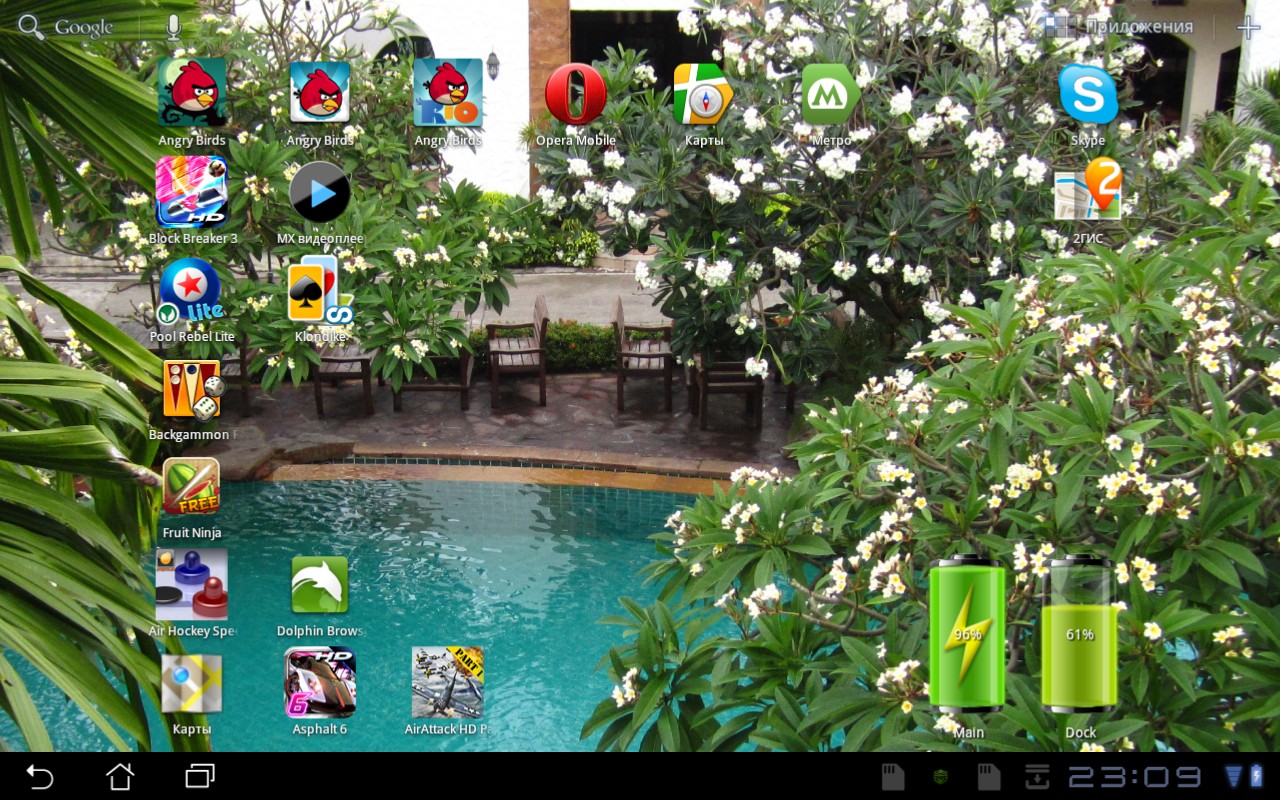The width and height of the screenshot is (1280, 800).
Task: Tap the green shield notification icon
Action: pyautogui.click(x=941, y=776)
